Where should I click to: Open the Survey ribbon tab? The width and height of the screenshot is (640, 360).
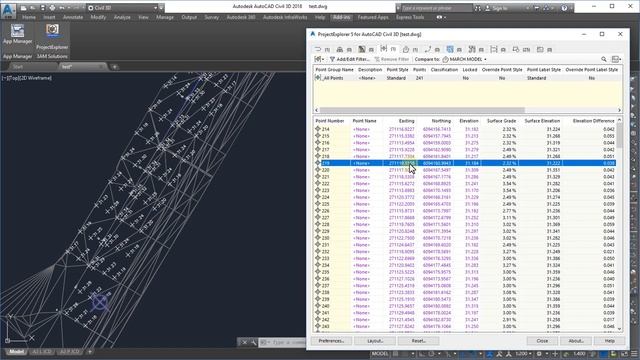click(211, 18)
